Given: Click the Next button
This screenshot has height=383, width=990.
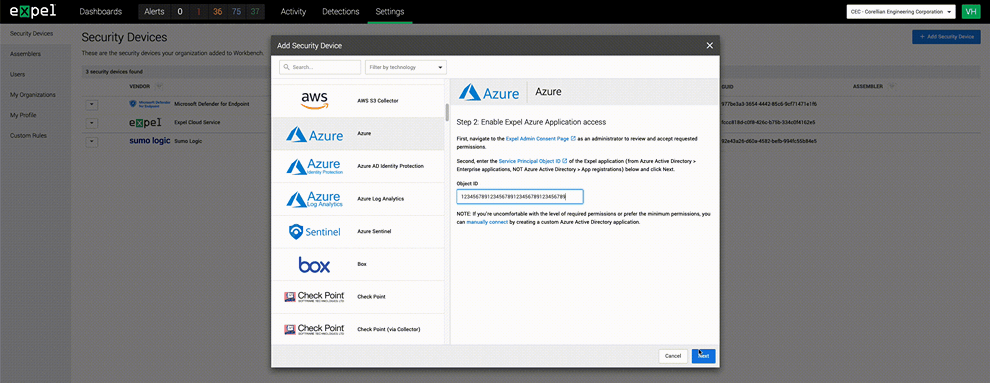Looking at the screenshot, I should pyautogui.click(x=703, y=356).
